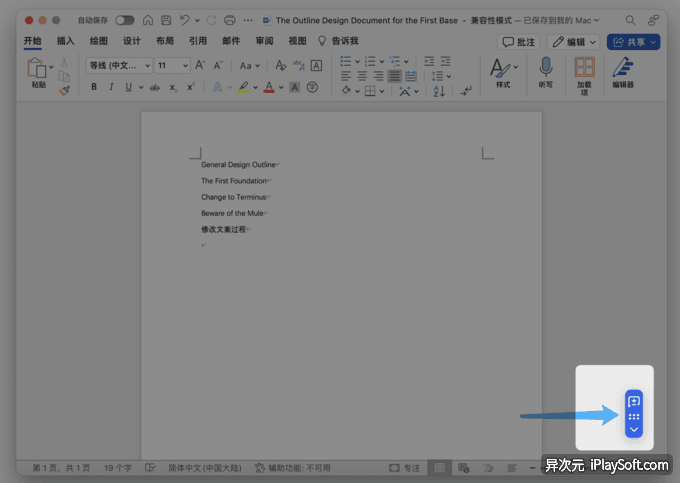Open the borders dropdown arrow
The width and height of the screenshot is (680, 483).
click(x=382, y=91)
